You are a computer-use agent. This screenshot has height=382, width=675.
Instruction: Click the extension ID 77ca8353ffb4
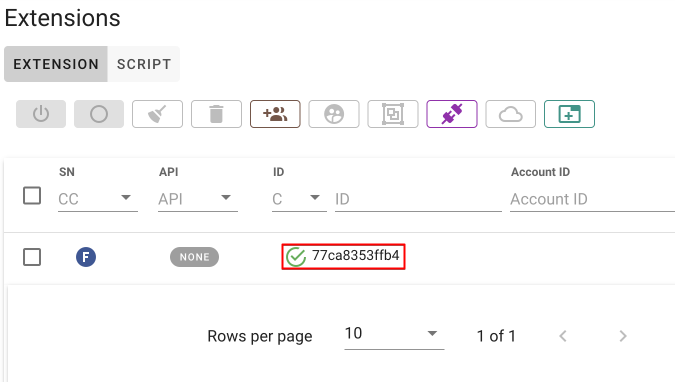click(x=356, y=255)
